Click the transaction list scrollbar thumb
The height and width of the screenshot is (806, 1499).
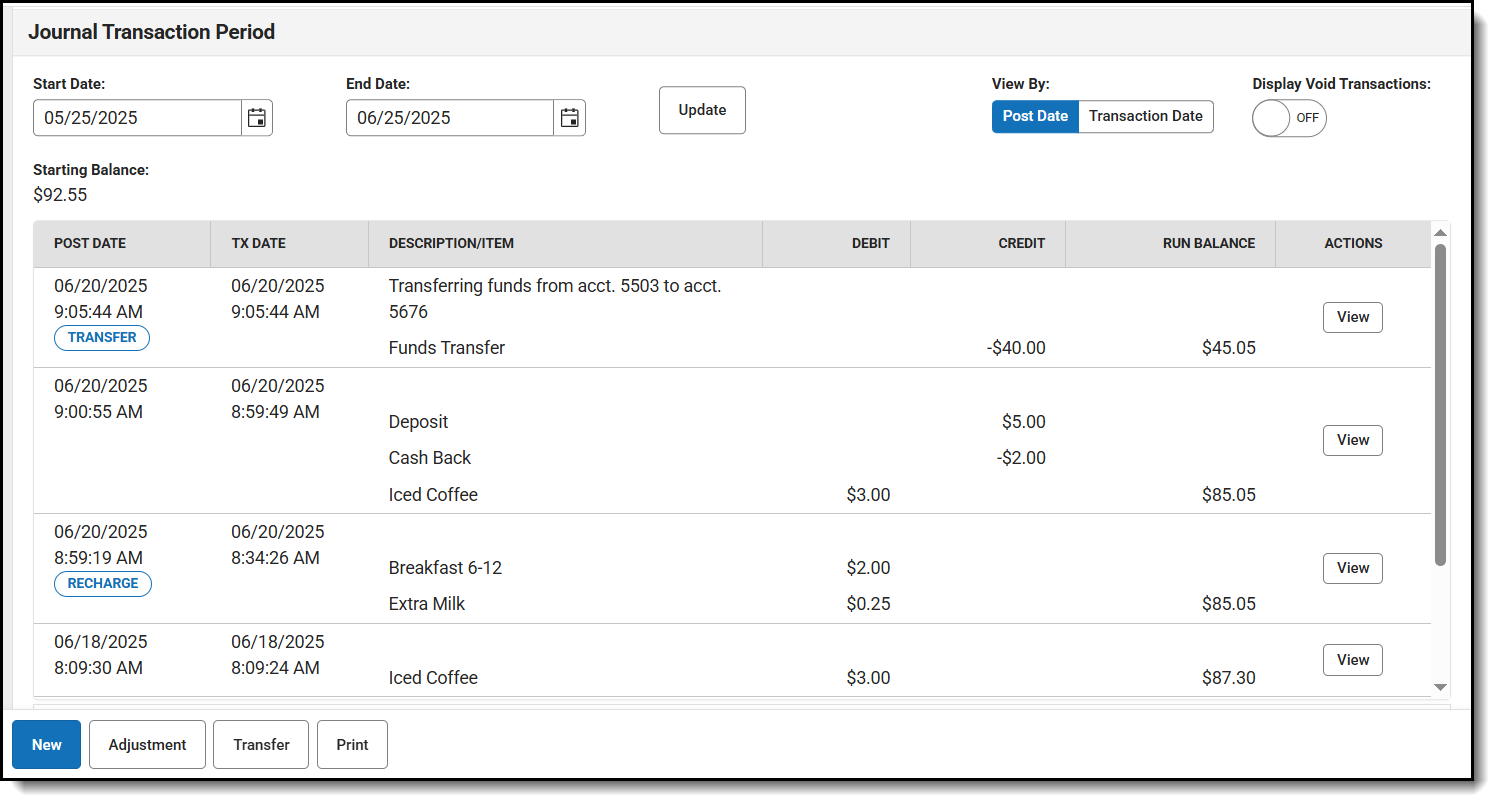coord(1441,405)
